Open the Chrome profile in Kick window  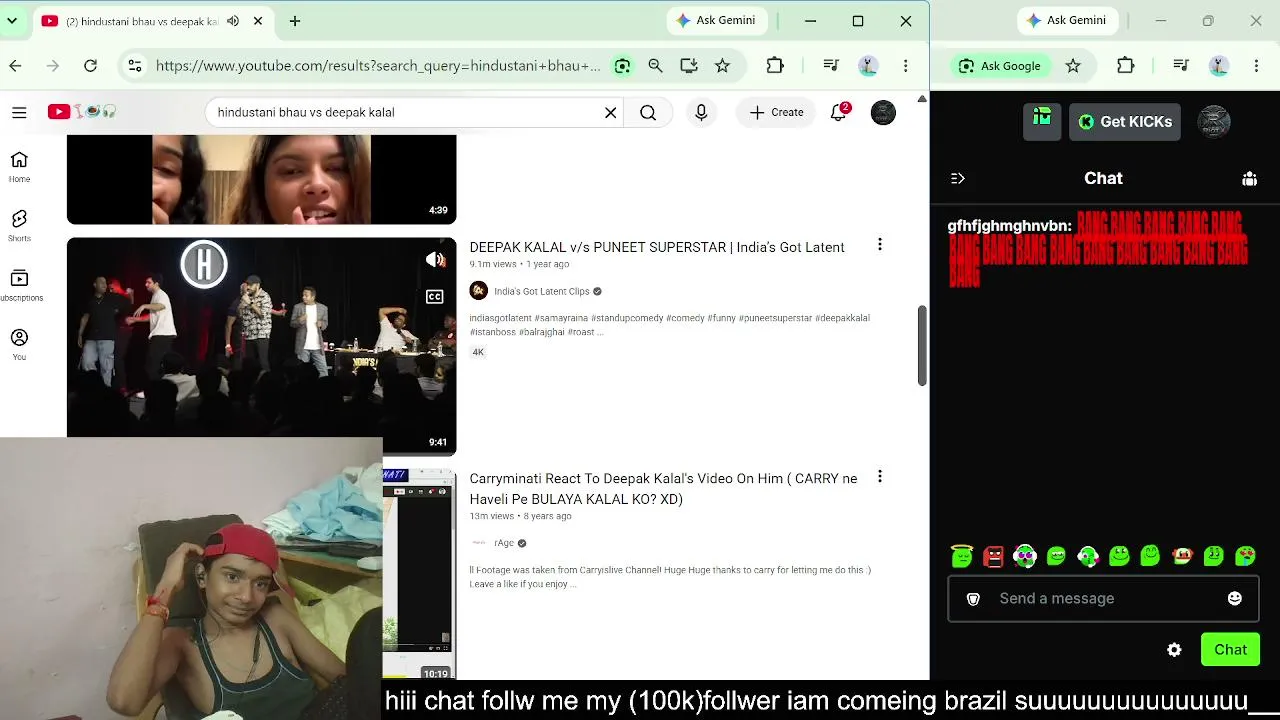(1219, 66)
